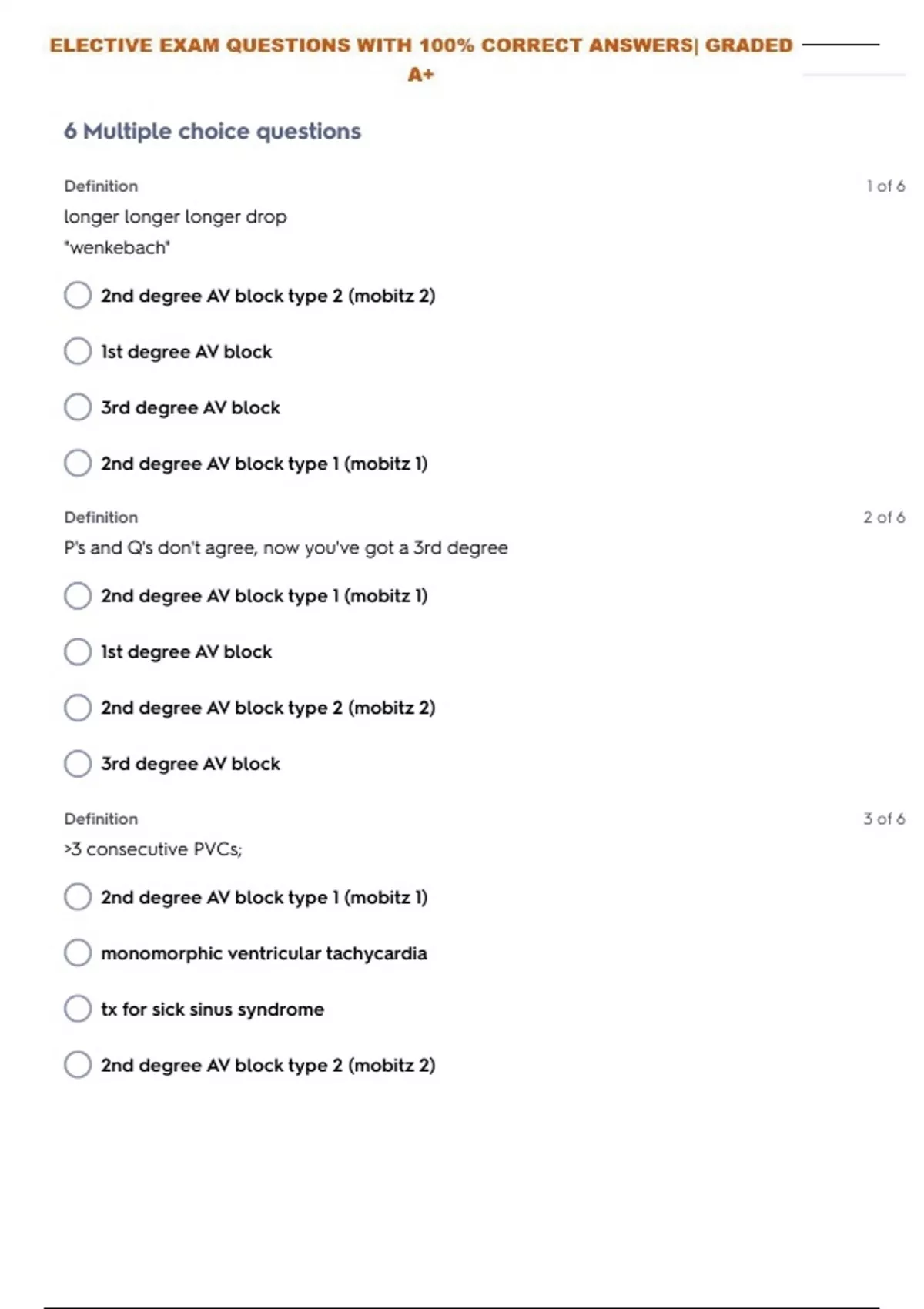The width and height of the screenshot is (924, 1309).
Task: Click the '>3 consecutive PVCs' definition text
Action: (x=153, y=849)
